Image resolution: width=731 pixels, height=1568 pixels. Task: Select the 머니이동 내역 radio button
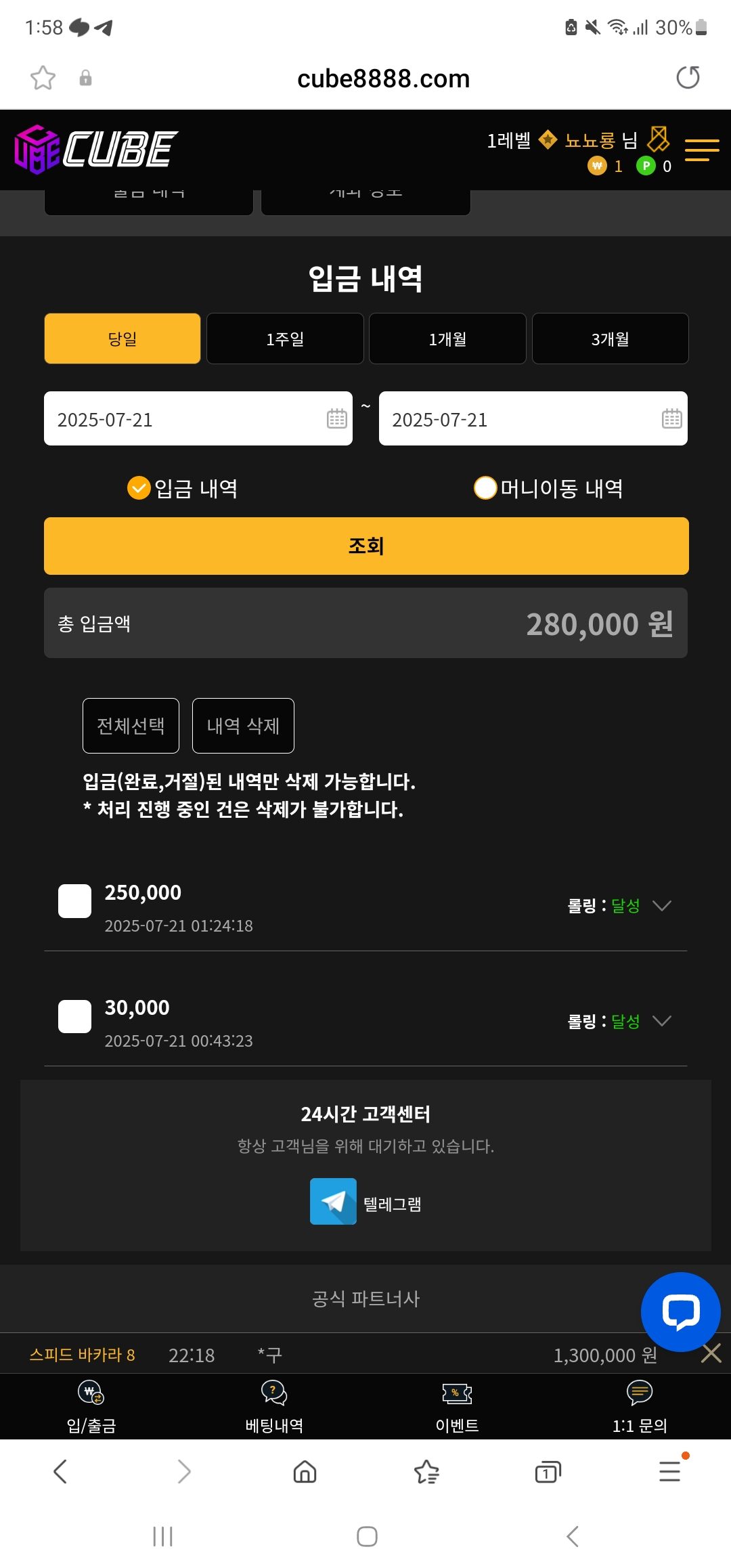coord(485,488)
